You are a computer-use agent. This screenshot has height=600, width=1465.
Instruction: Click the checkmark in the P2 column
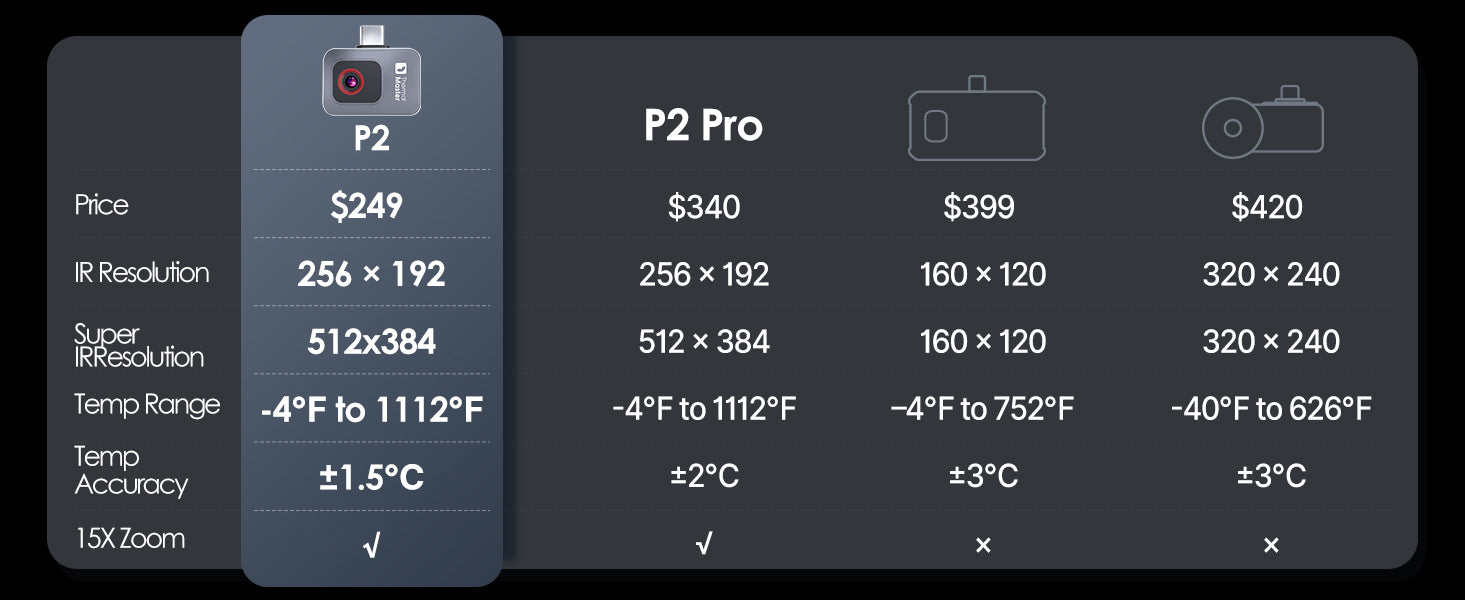(x=371, y=545)
